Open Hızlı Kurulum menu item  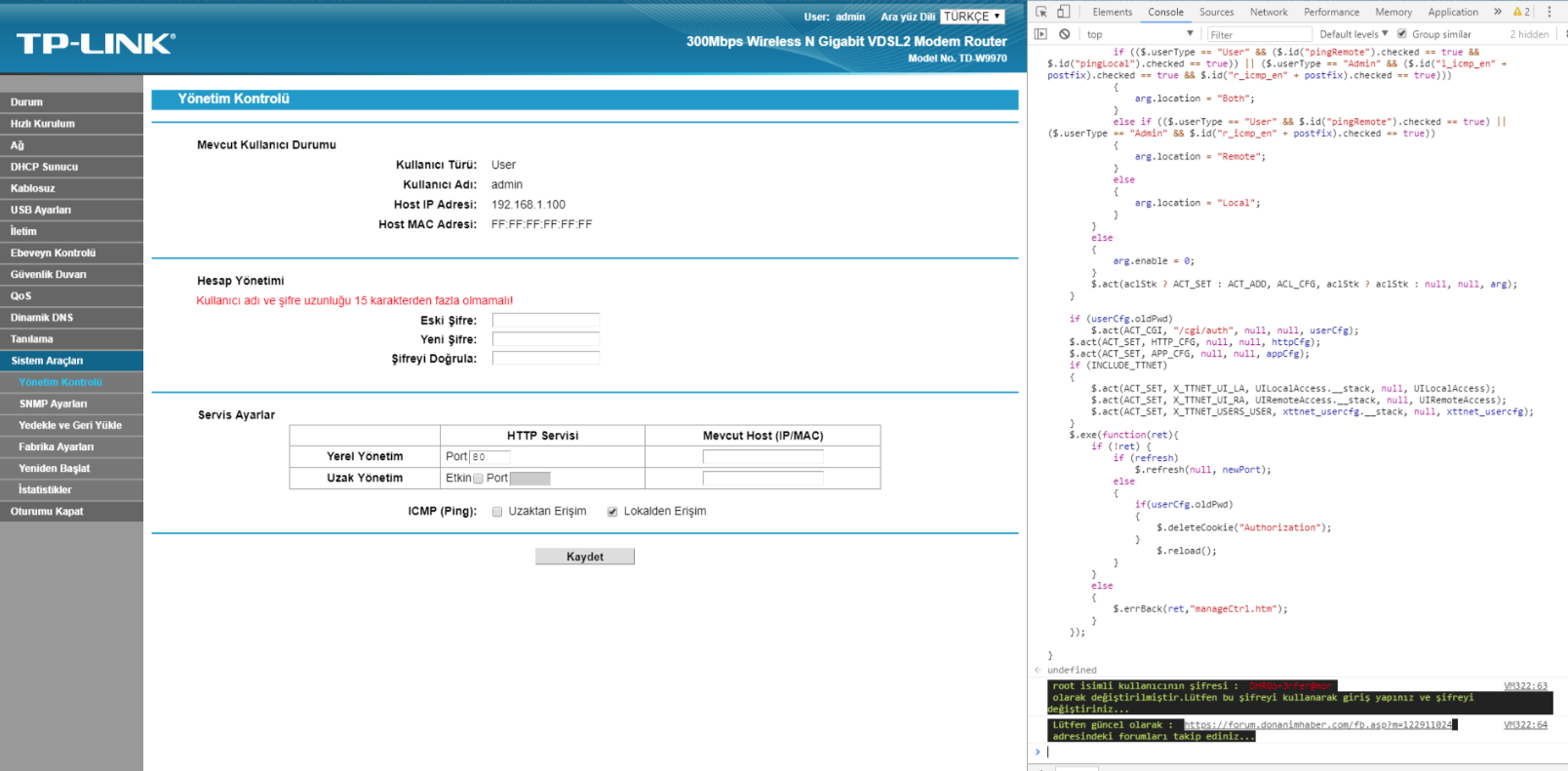click(x=71, y=124)
